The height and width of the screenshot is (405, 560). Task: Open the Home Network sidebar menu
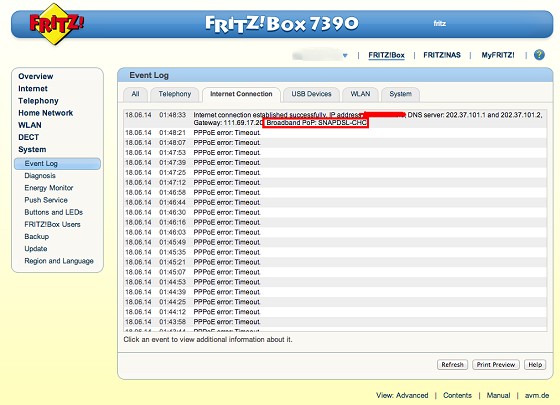pos(45,113)
